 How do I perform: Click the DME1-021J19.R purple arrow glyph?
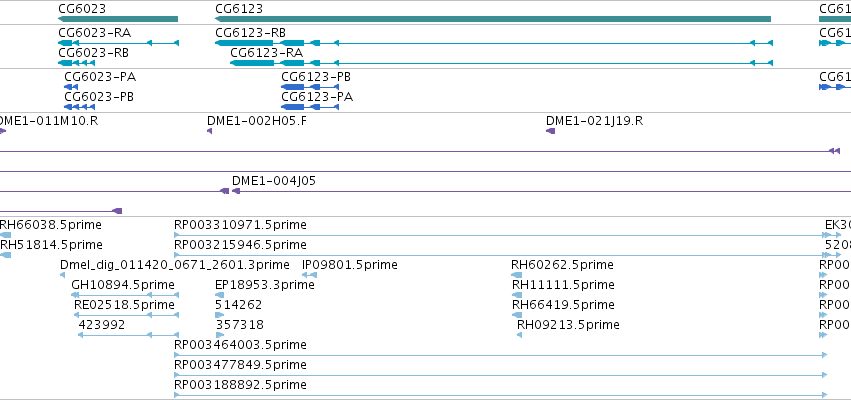pyautogui.click(x=550, y=131)
